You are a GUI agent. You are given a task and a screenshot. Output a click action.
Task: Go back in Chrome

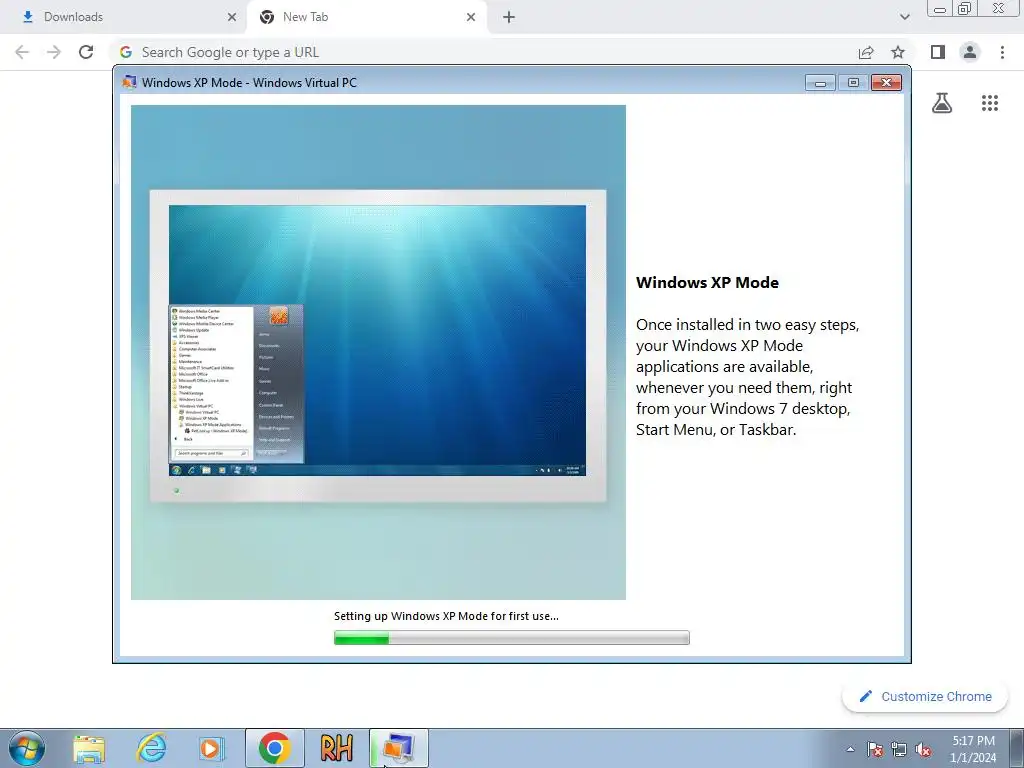click(x=22, y=52)
